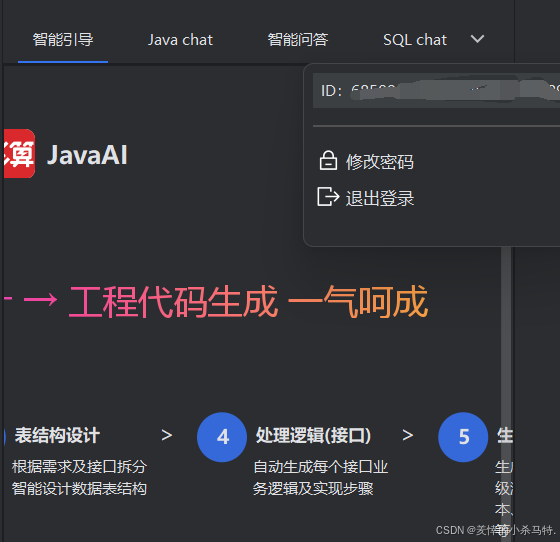
Task: Click the lock icon for 修改密码
Action: (328, 161)
